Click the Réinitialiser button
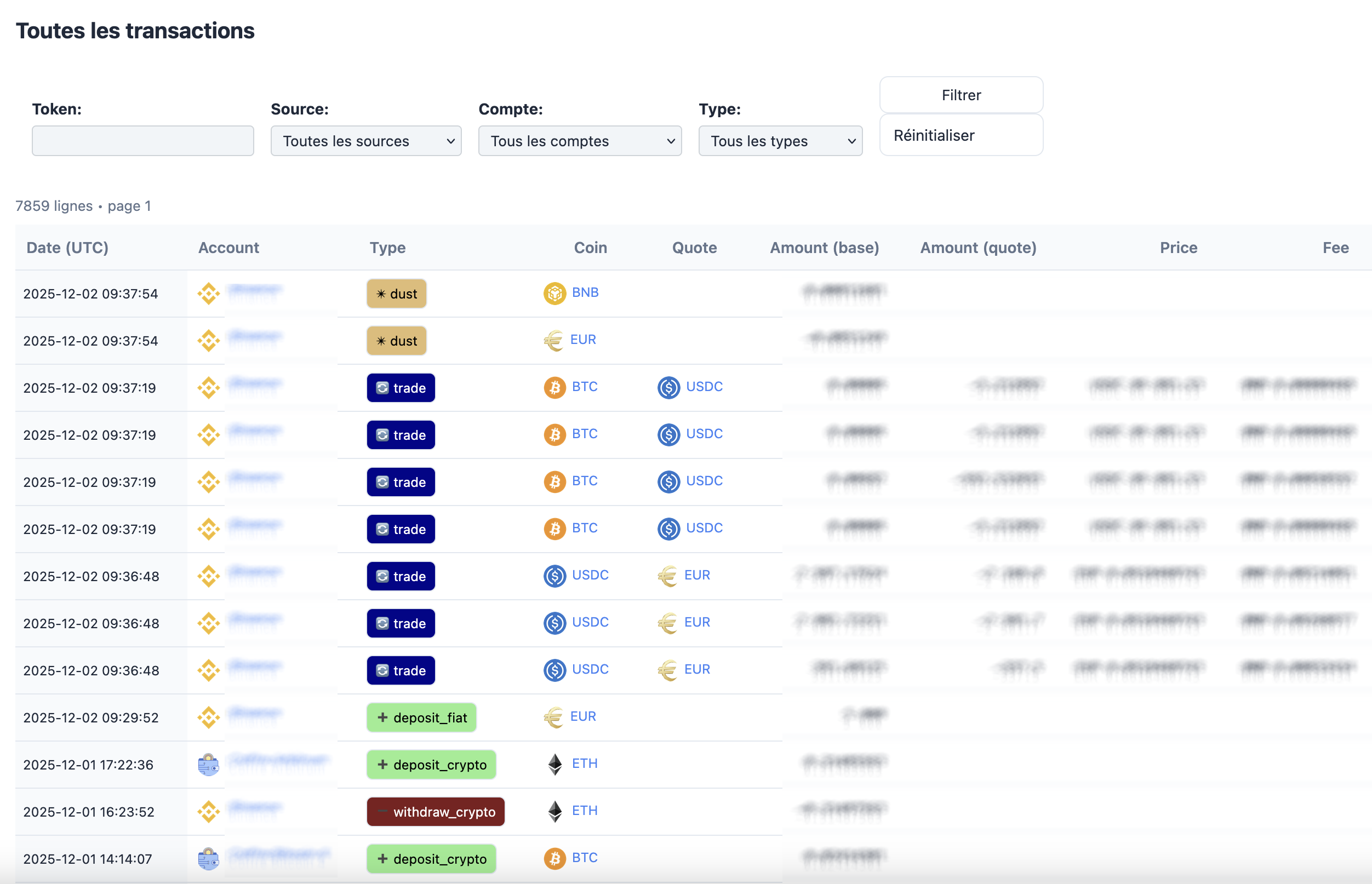Image resolution: width=1372 pixels, height=884 pixels. 961,135
